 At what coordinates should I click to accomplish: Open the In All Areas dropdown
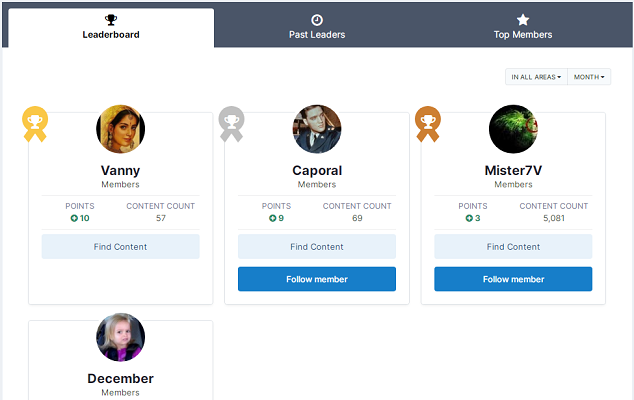536,77
